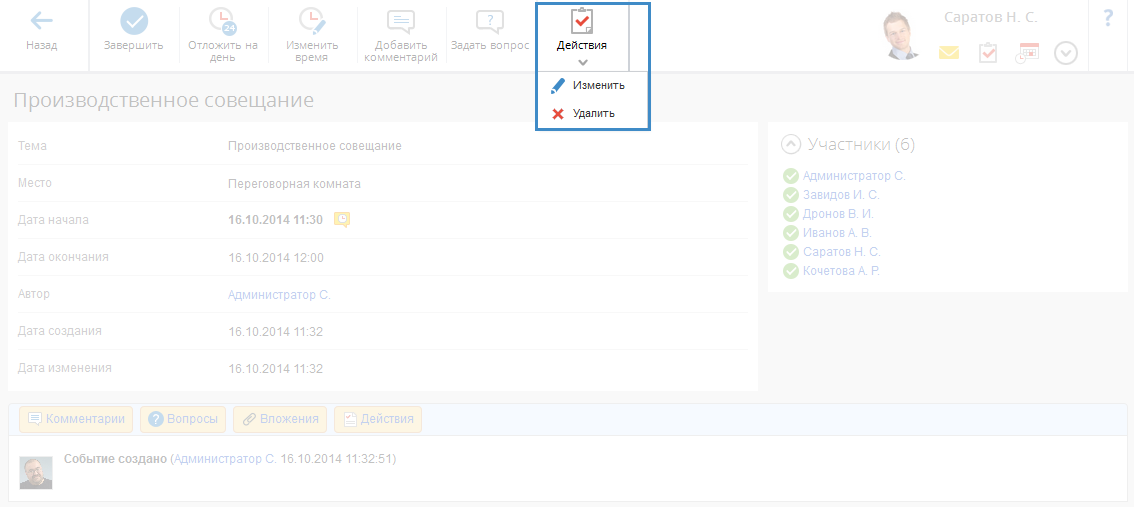Image resolution: width=1134 pixels, height=507 pixels.
Task: Click the page title Производственное совещание
Action: tap(163, 100)
